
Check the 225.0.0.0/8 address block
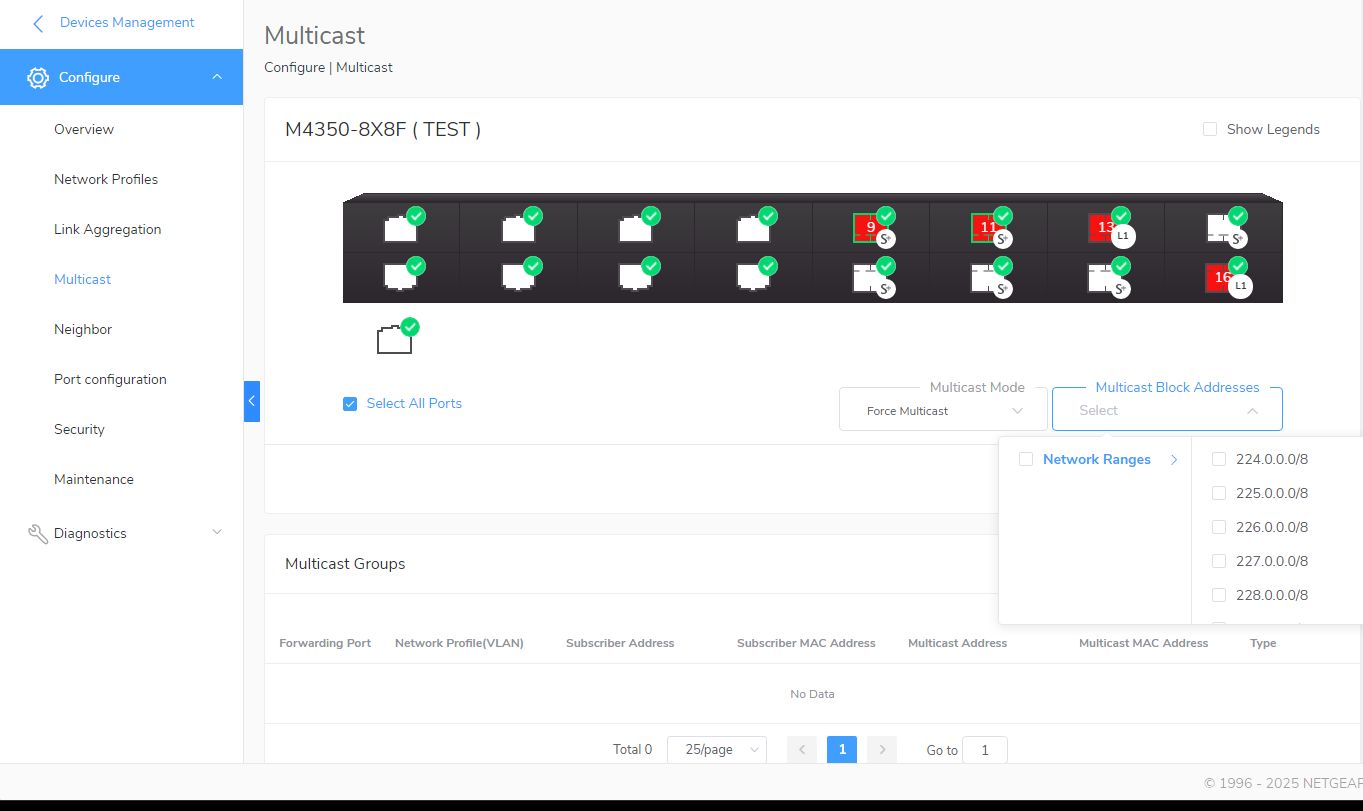(1219, 493)
